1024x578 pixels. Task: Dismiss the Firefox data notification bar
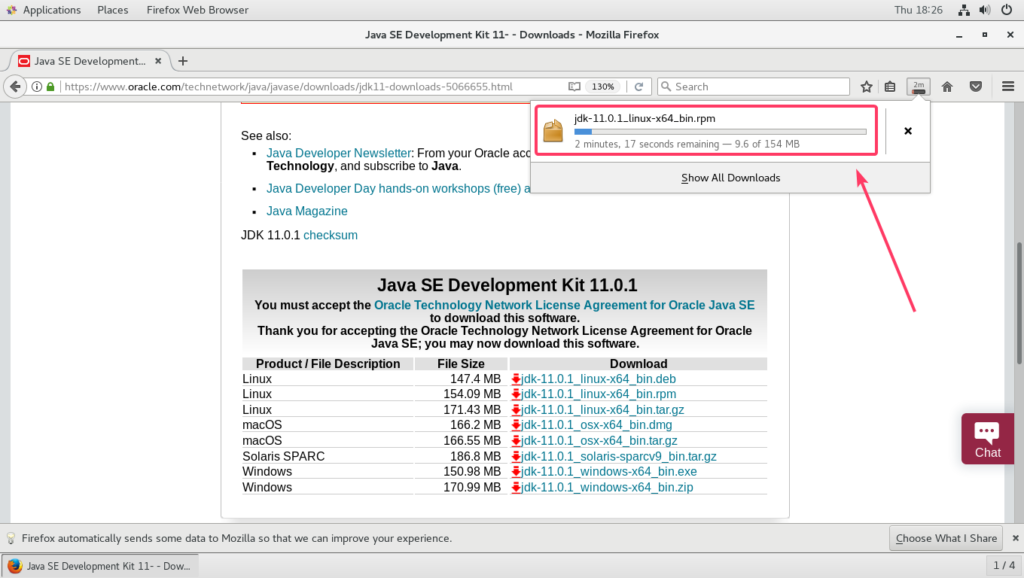[1015, 538]
